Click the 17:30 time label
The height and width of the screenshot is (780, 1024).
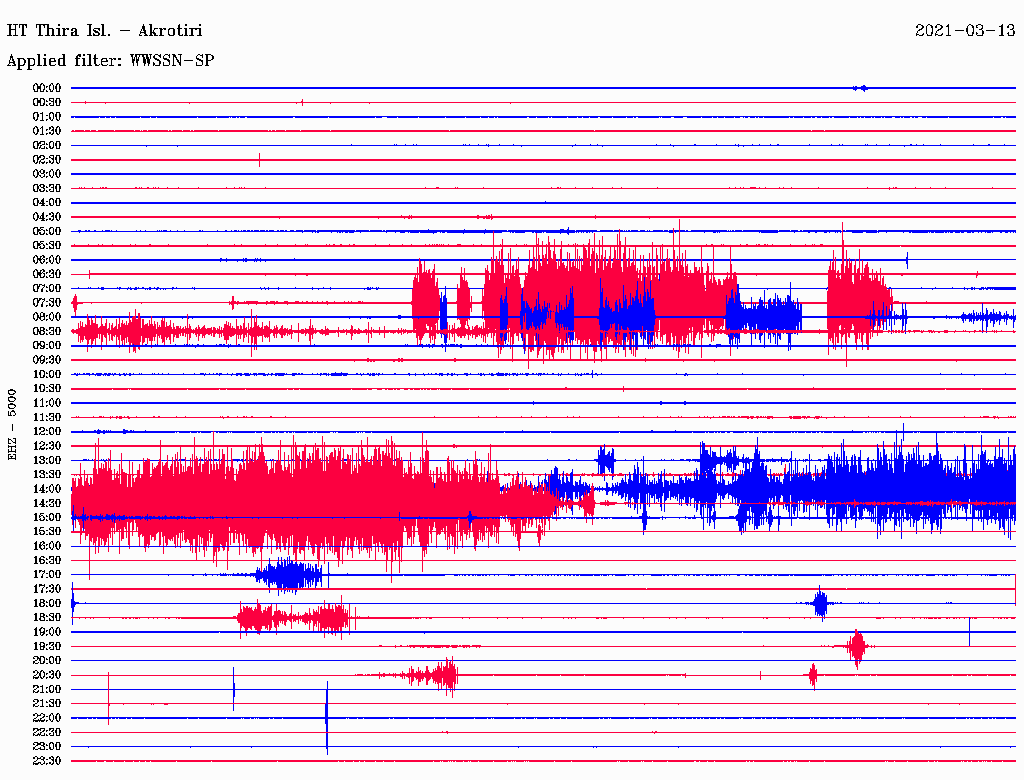[47, 589]
